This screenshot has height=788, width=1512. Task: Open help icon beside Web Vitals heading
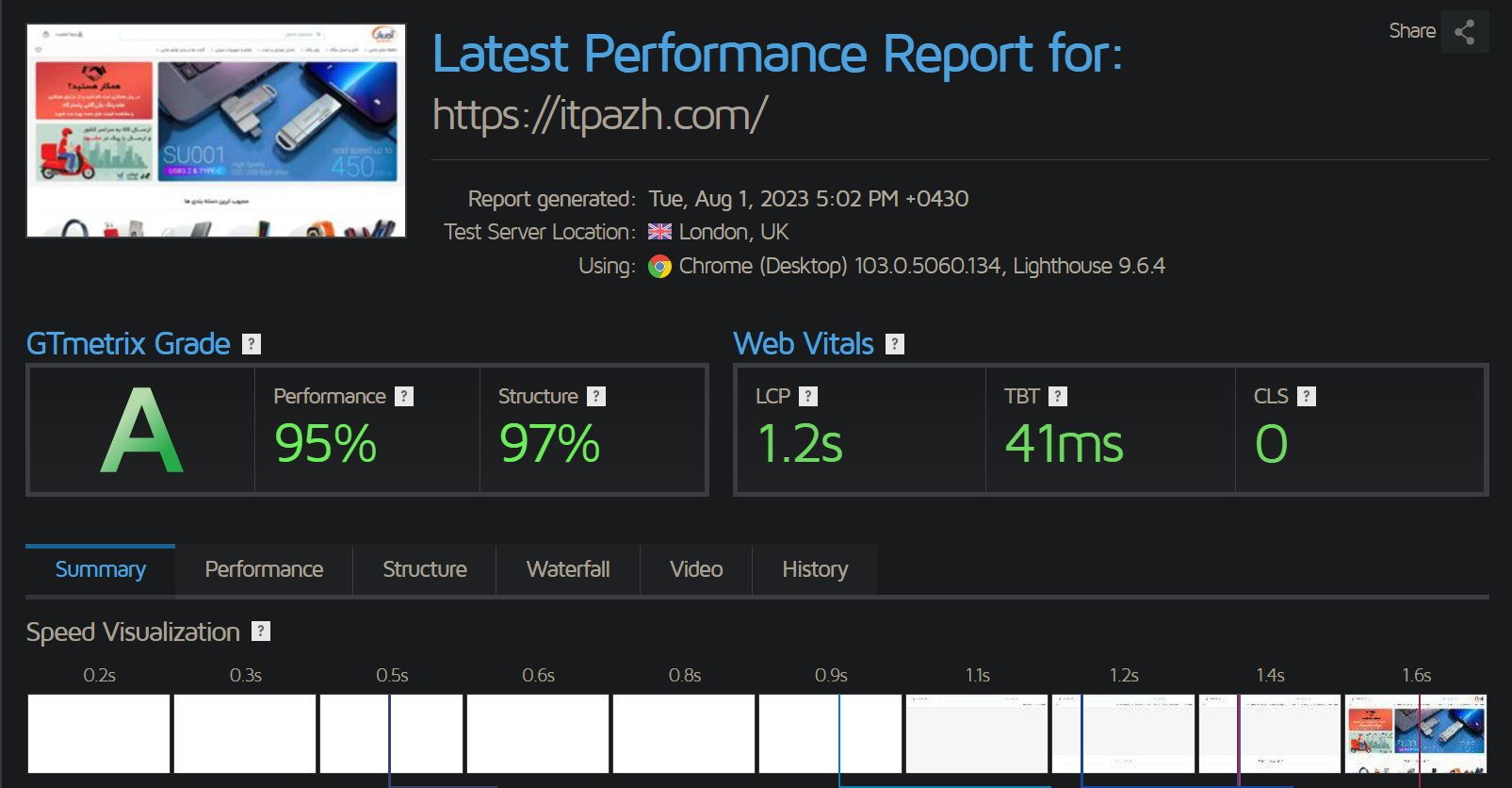[x=895, y=344]
